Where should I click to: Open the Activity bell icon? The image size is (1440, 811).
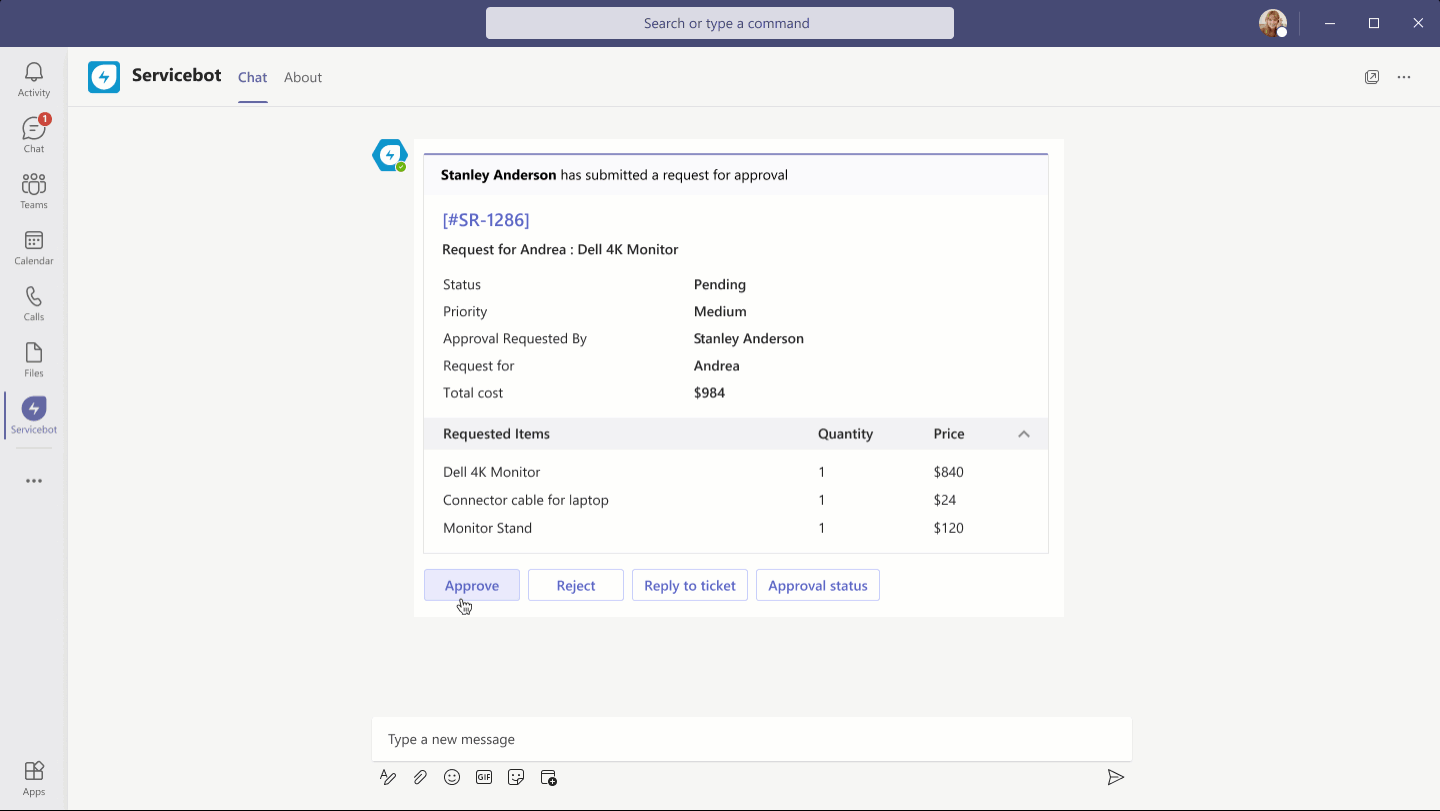click(34, 79)
